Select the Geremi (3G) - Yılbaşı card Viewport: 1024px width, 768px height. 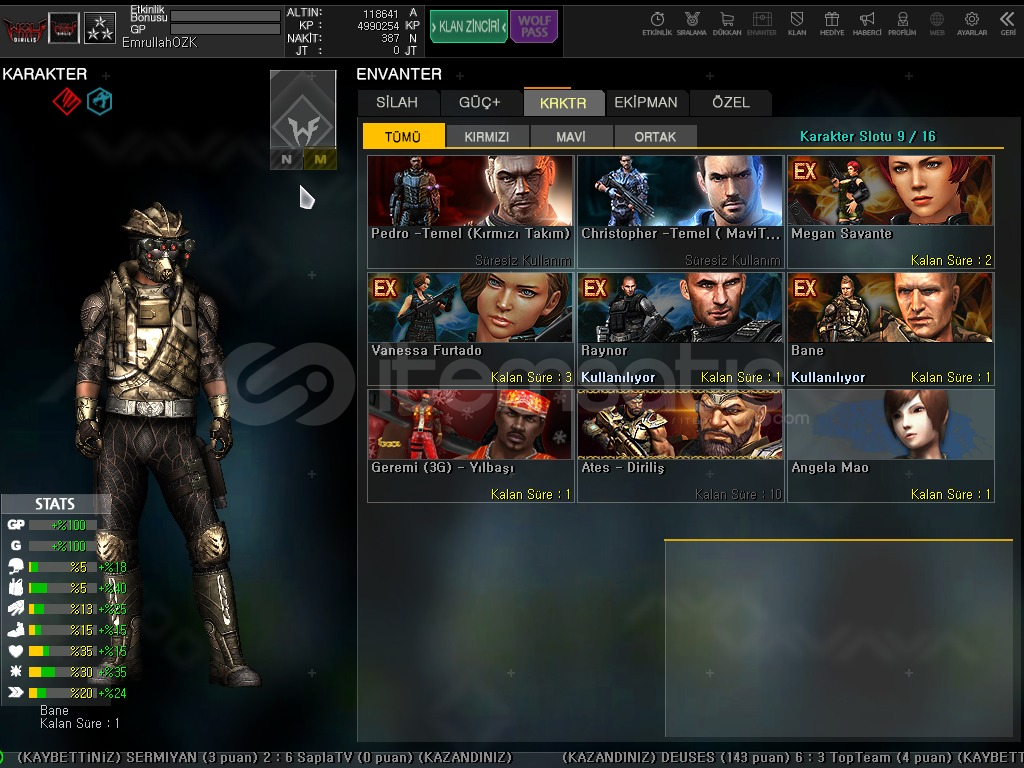471,446
